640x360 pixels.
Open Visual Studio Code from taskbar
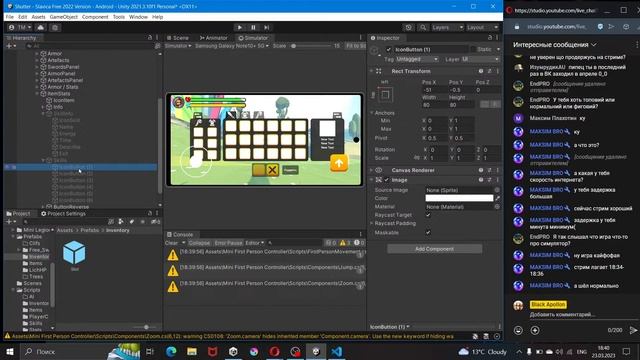(x=337, y=351)
